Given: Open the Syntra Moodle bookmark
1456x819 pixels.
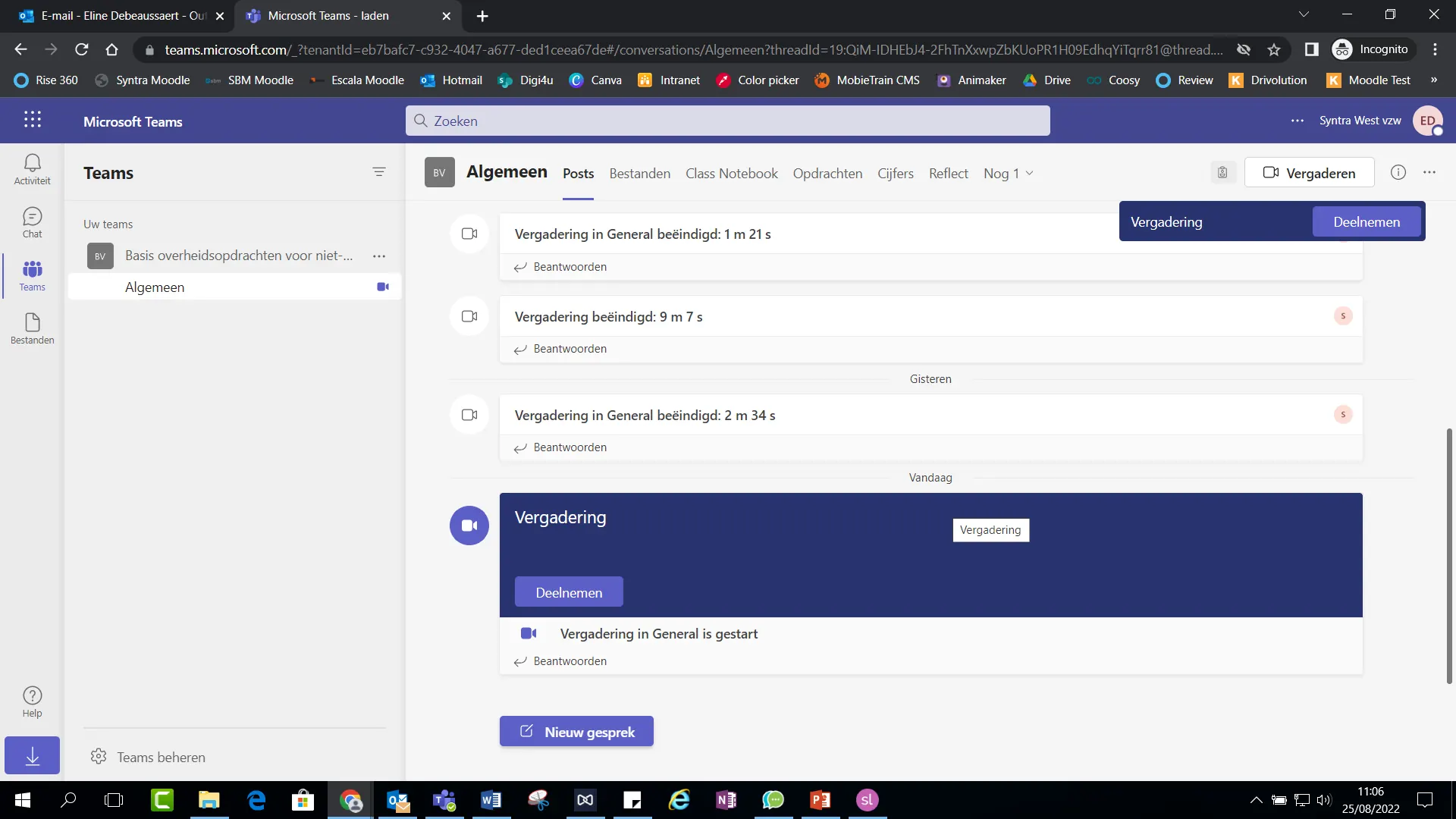Looking at the screenshot, I should point(142,80).
